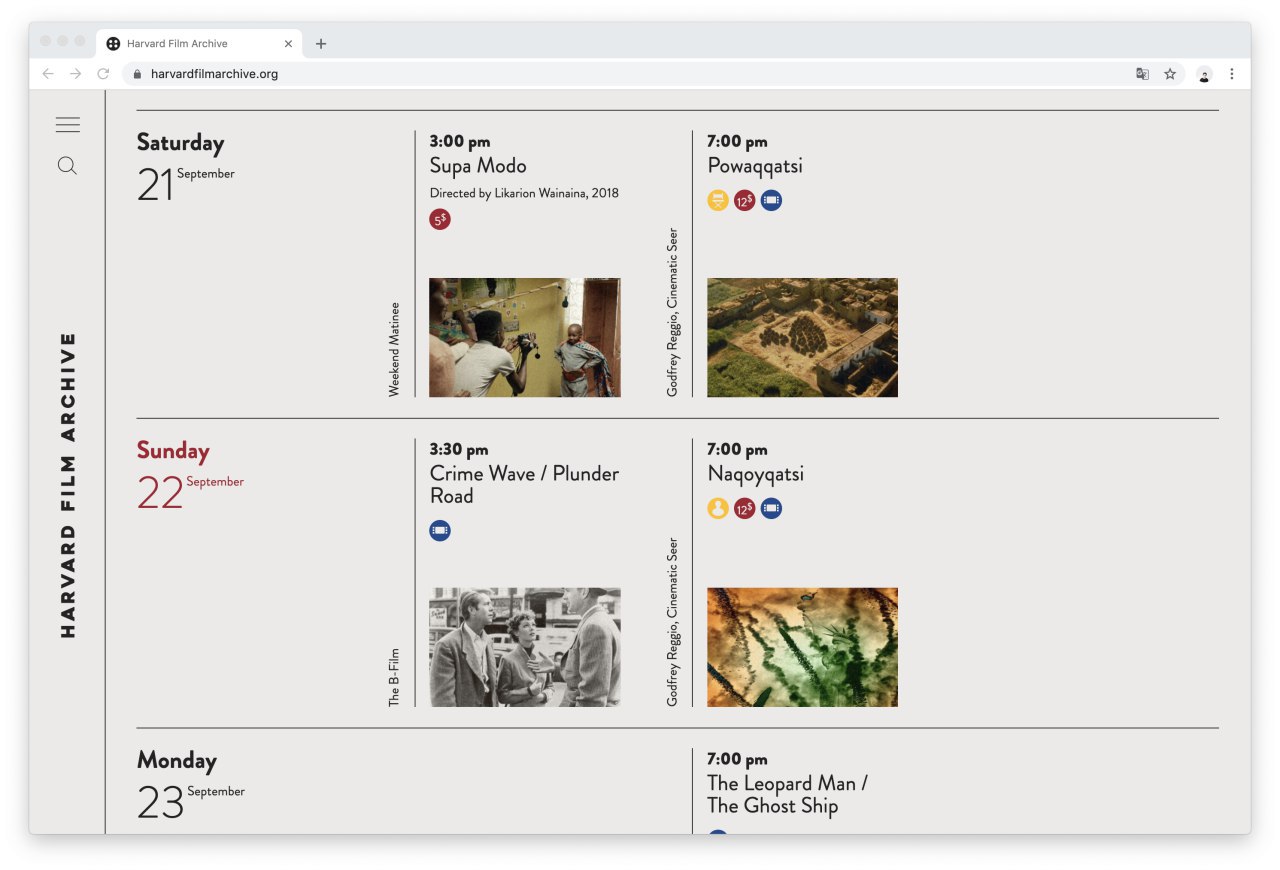This screenshot has width=1280, height=870.
Task: Click the $5 price icon under Supa Modo
Action: click(x=440, y=219)
